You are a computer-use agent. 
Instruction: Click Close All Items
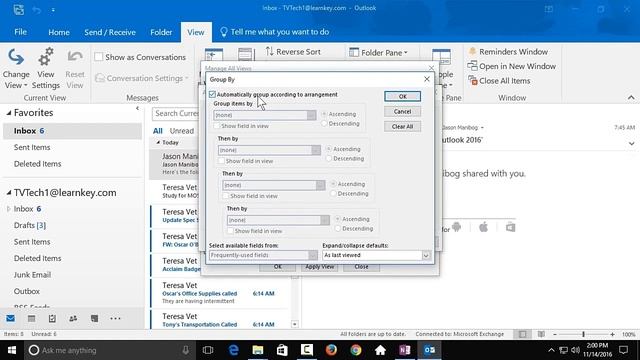(x=499, y=81)
